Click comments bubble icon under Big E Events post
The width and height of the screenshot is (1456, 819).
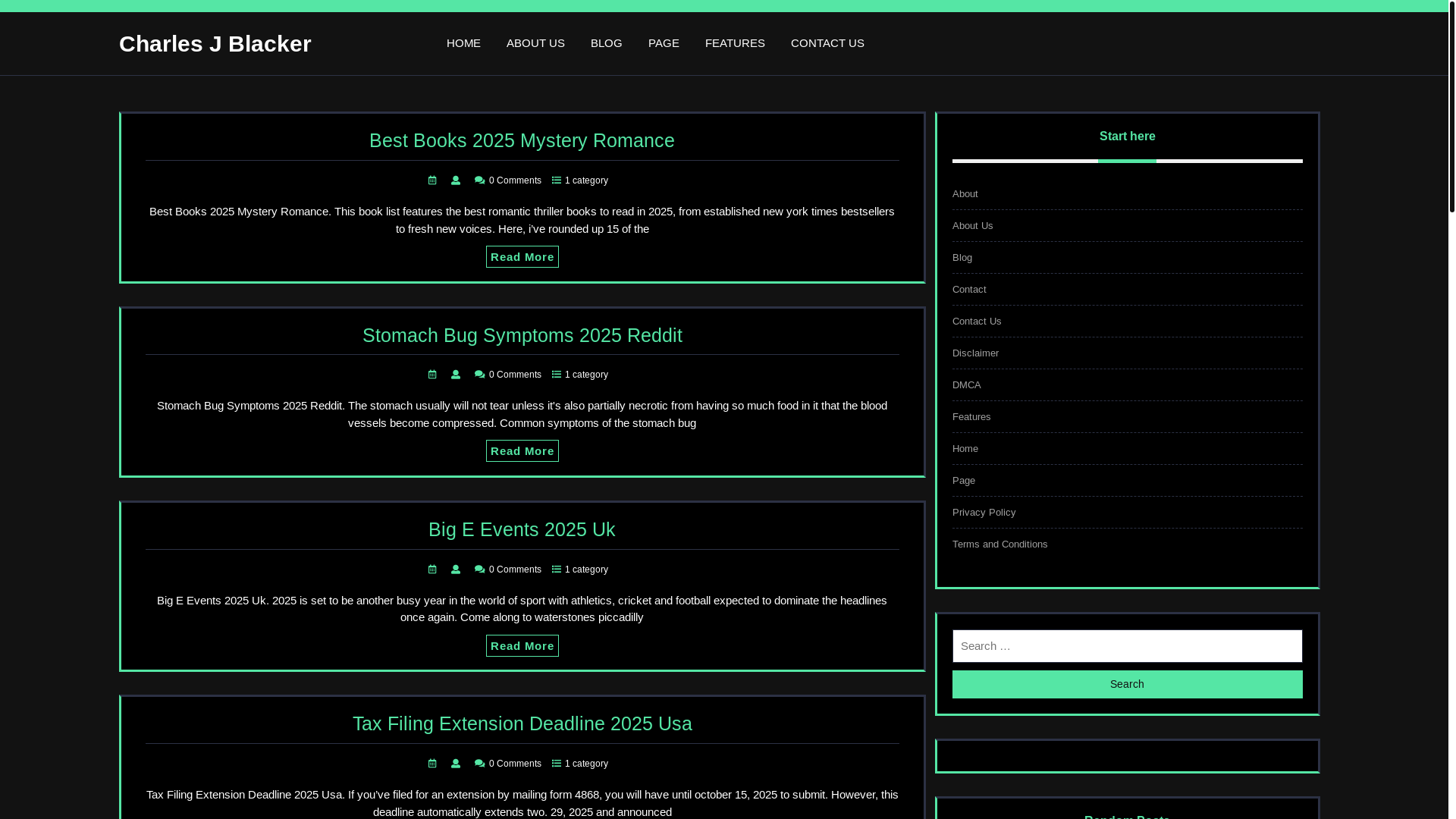click(479, 570)
